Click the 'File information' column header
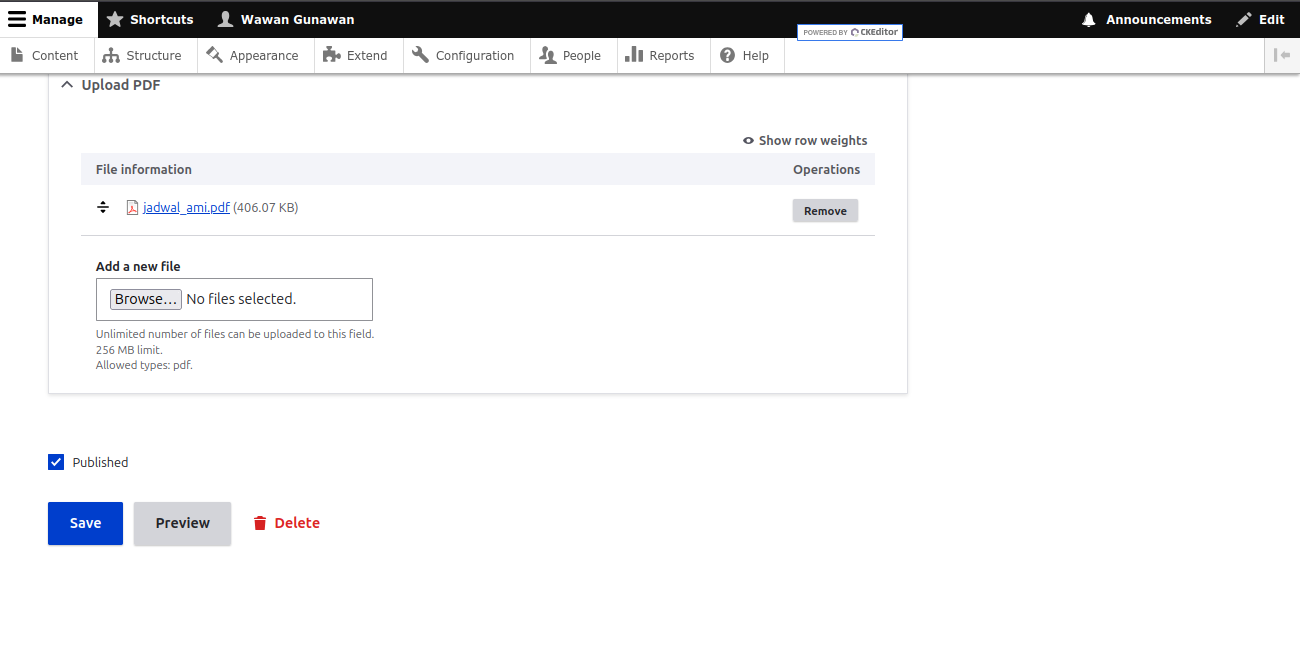This screenshot has width=1300, height=653. [x=144, y=170]
